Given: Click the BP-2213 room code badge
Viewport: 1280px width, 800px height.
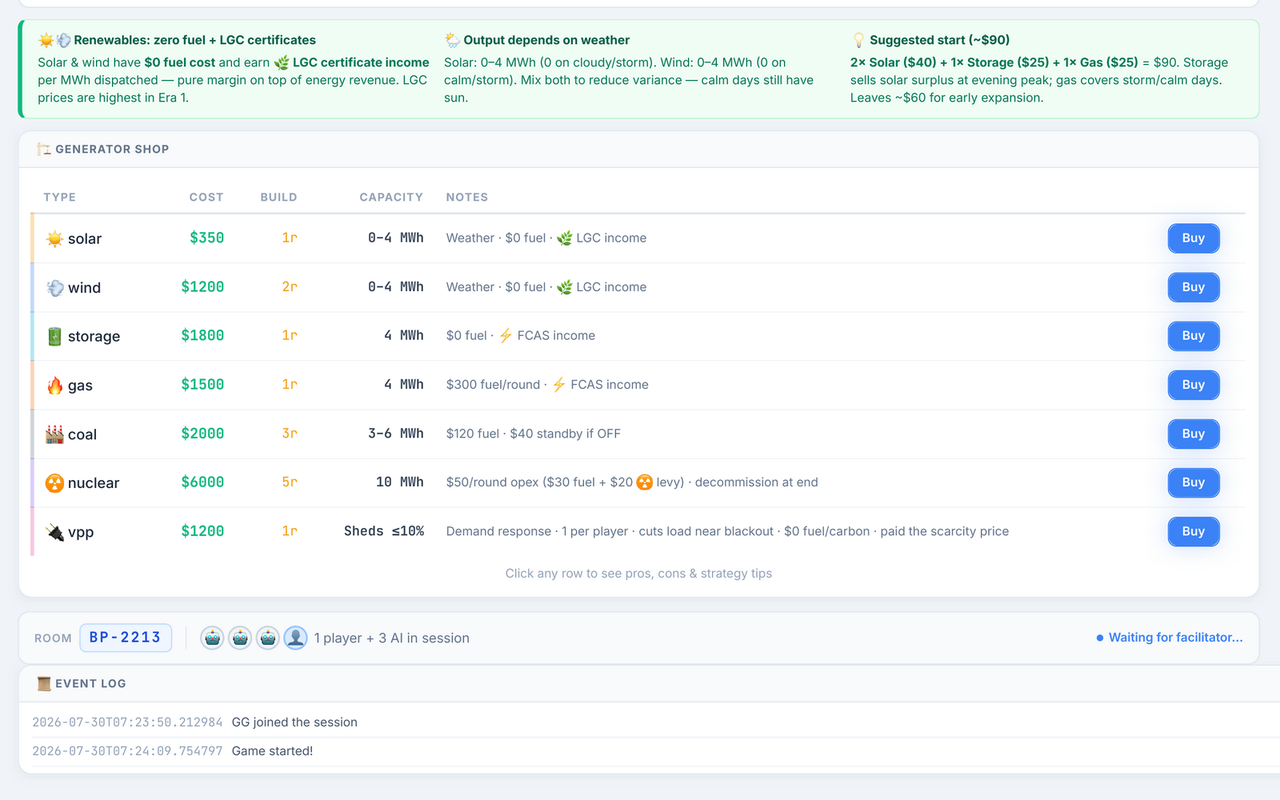Looking at the screenshot, I should tap(126, 638).
